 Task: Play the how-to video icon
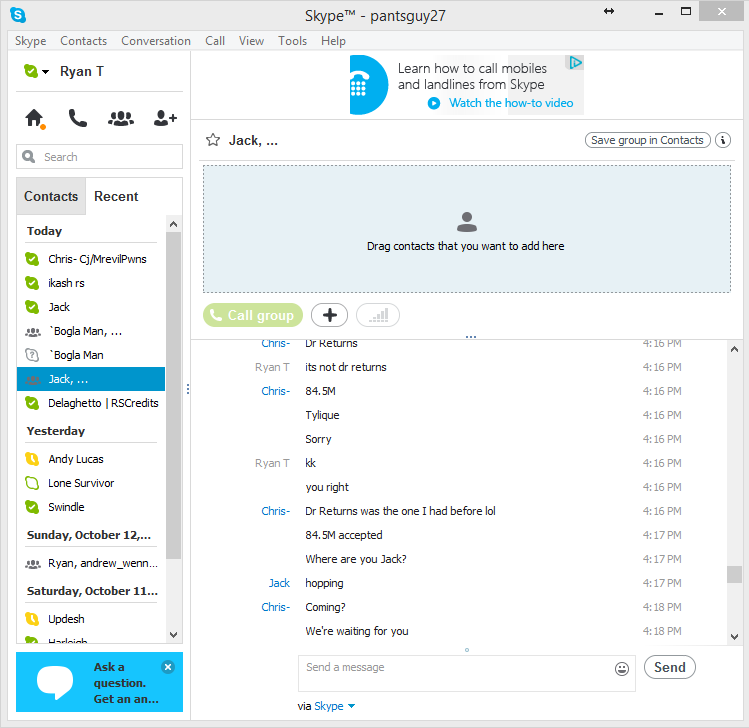click(434, 103)
